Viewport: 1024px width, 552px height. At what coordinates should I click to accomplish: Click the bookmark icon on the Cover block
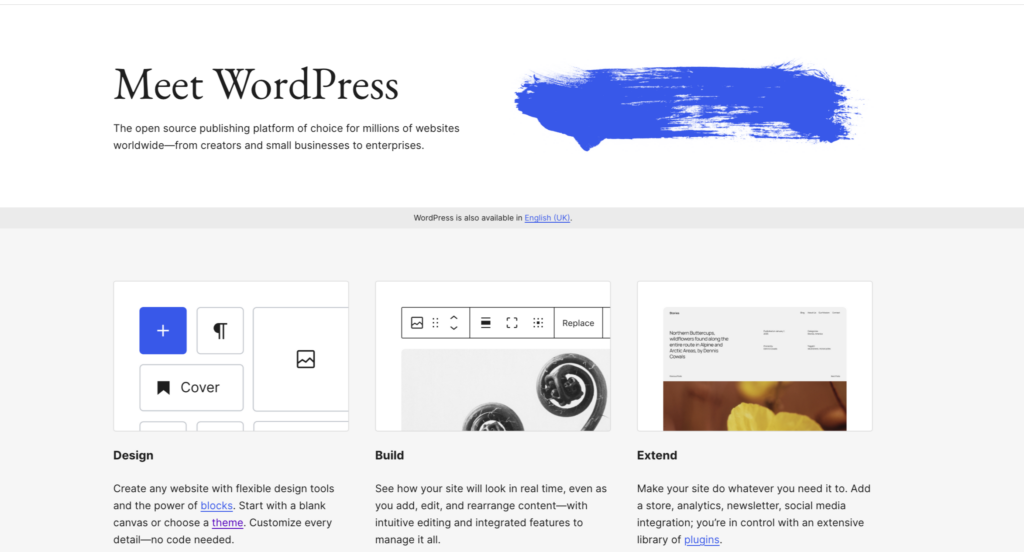tap(163, 387)
